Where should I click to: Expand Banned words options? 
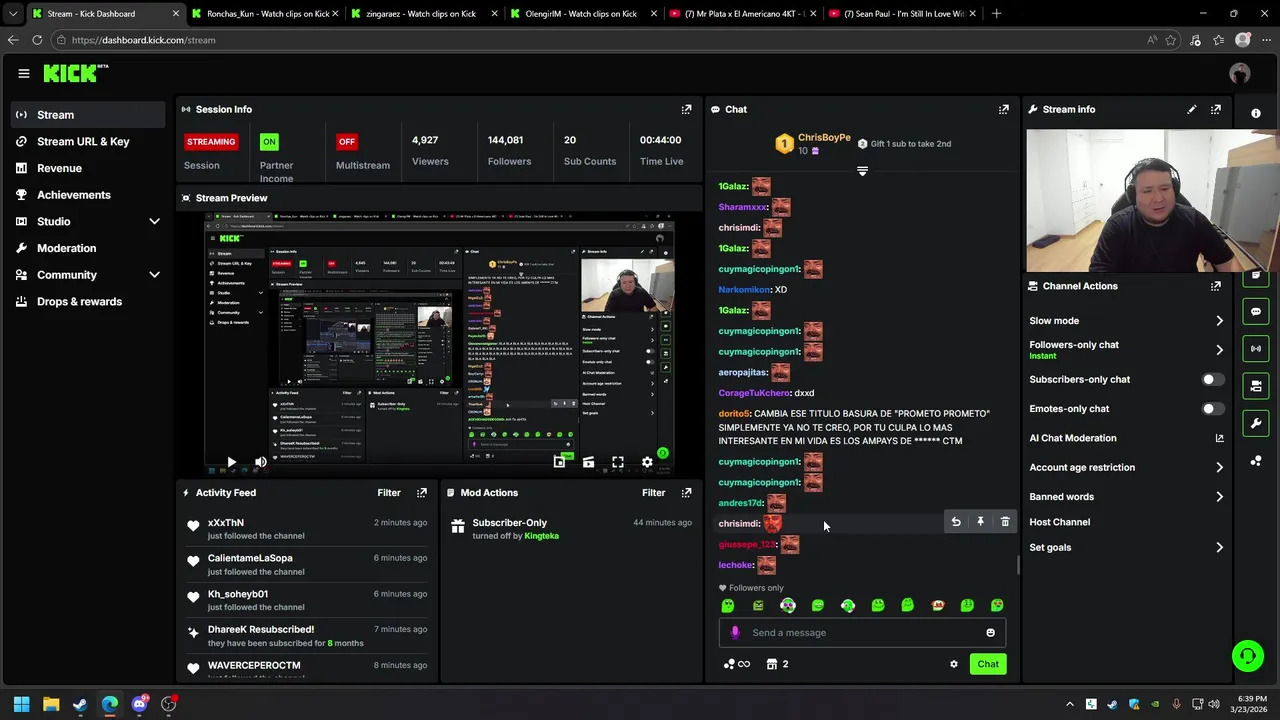click(x=1219, y=497)
